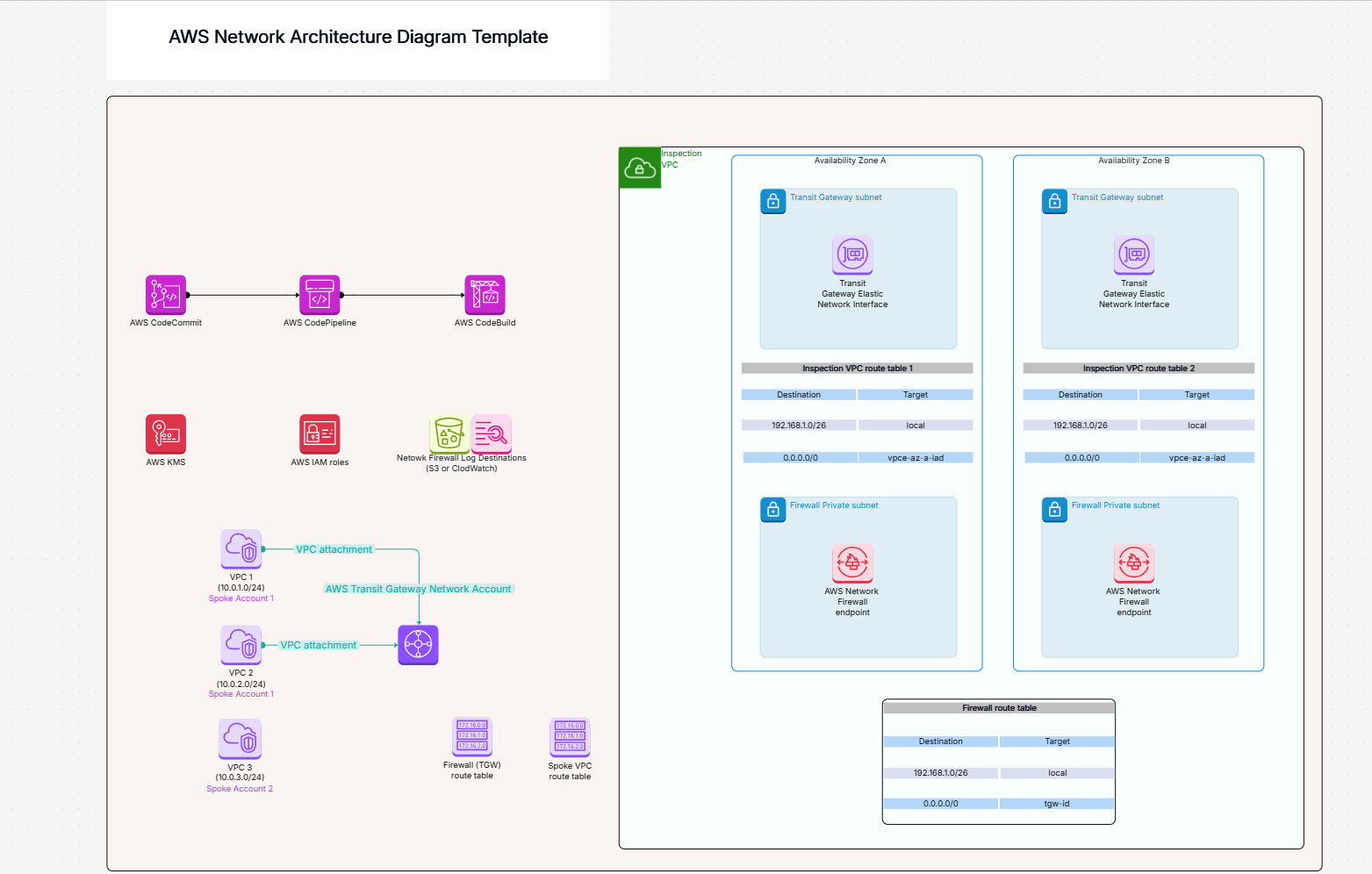The image size is (1372, 874).
Task: Select the diagram title text box
Action: (x=358, y=38)
